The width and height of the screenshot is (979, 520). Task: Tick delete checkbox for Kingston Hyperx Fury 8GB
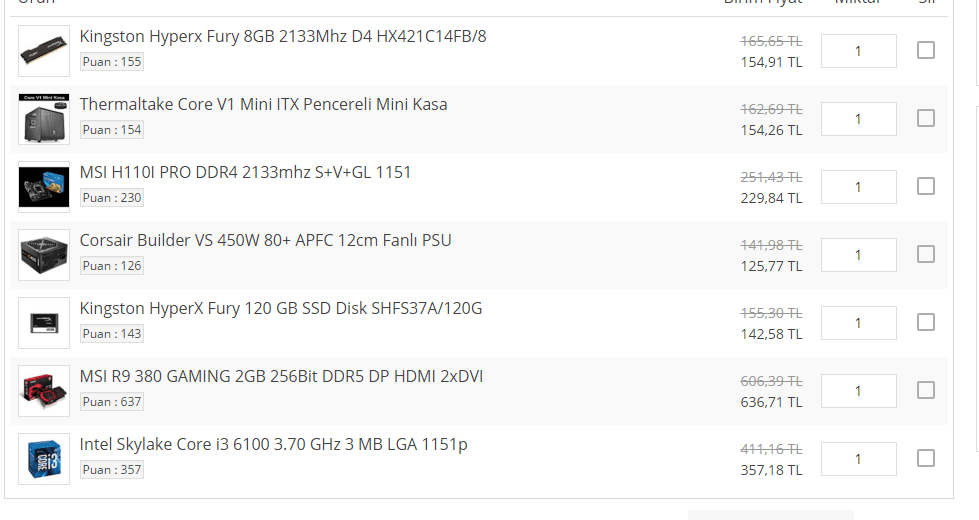point(926,50)
